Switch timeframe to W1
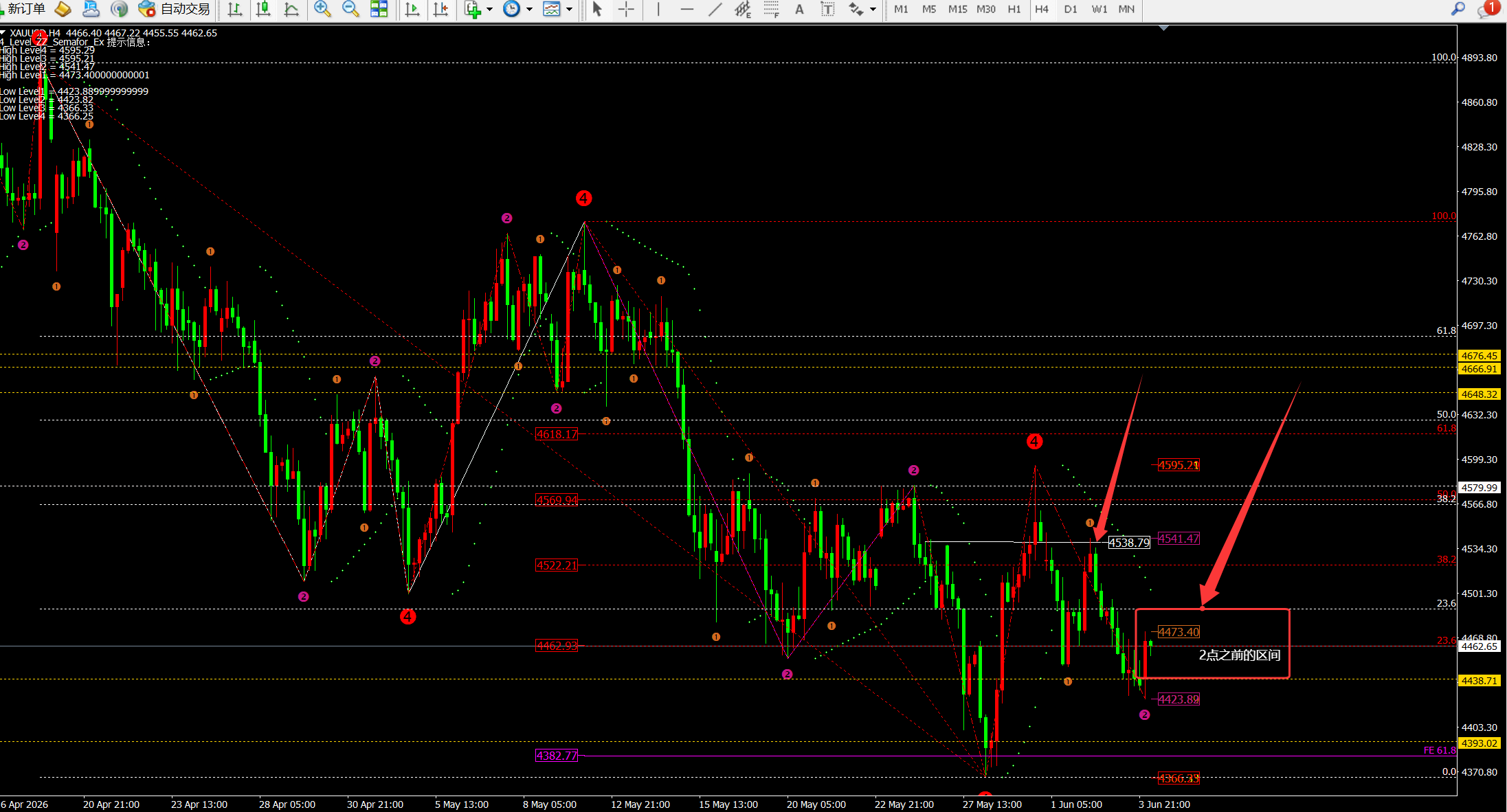Viewport: 1507px width, 812px height. [x=1099, y=9]
